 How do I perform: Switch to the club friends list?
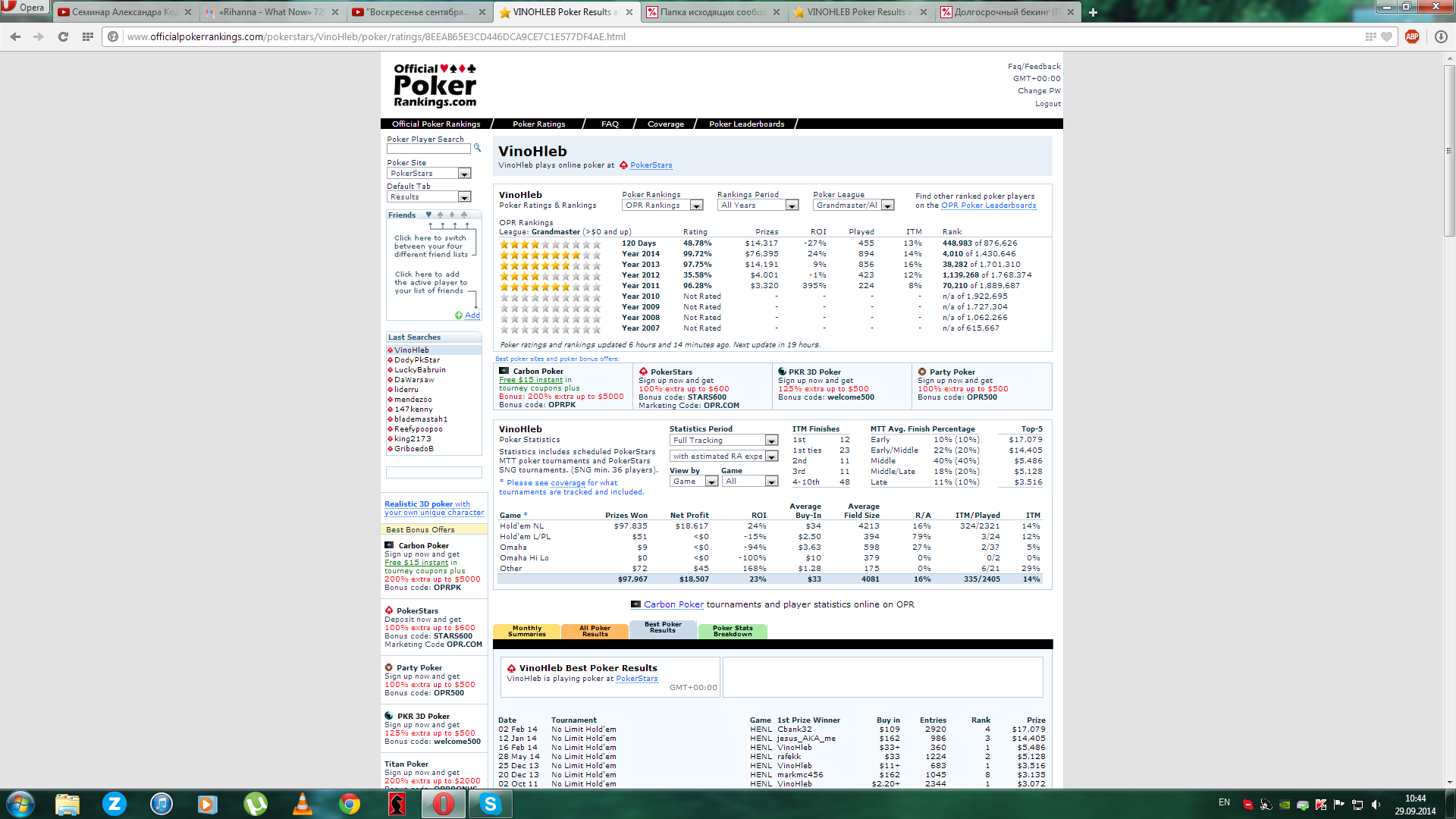pyautogui.click(x=464, y=215)
